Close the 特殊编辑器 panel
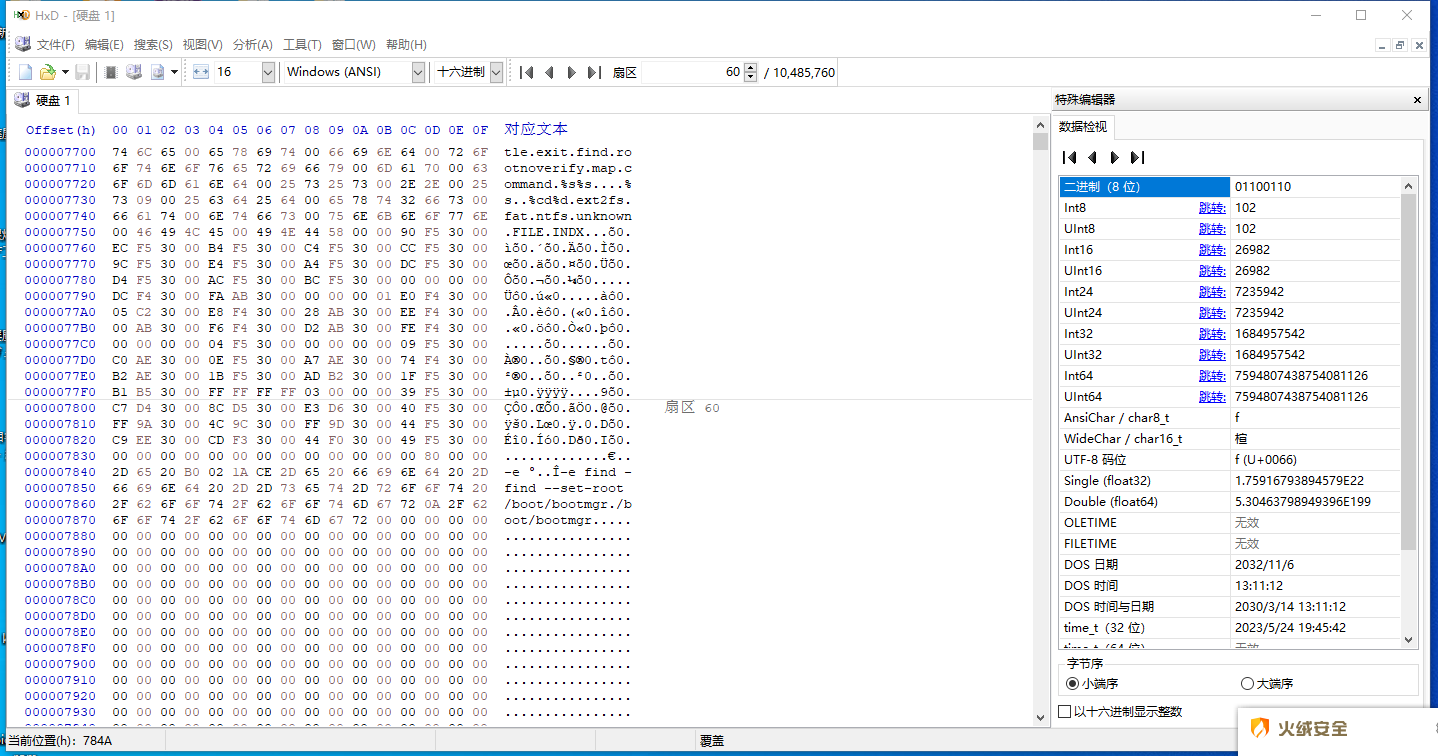1438x756 pixels. [1417, 100]
